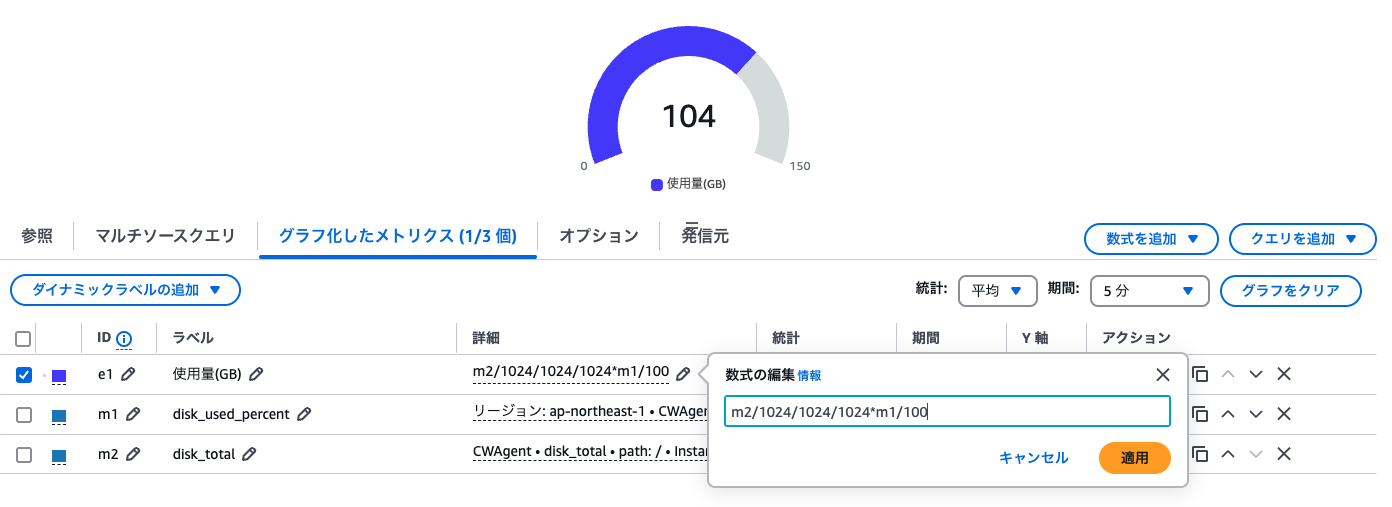This screenshot has width=1392, height=507.
Task: Expand the 期間 5 分 dropdown
Action: pyautogui.click(x=1149, y=291)
